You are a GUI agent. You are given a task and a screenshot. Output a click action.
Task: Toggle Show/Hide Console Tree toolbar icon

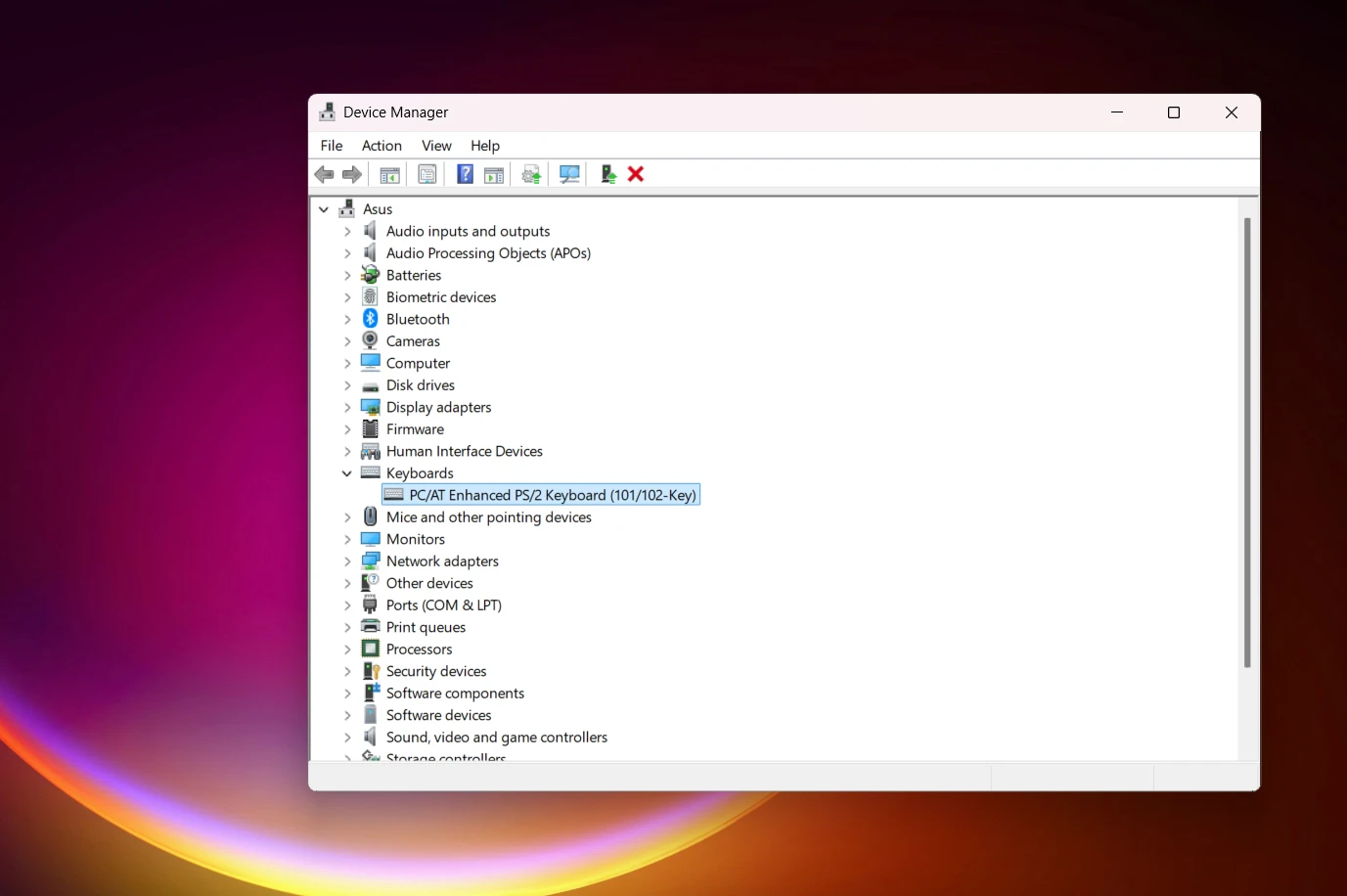(389, 174)
